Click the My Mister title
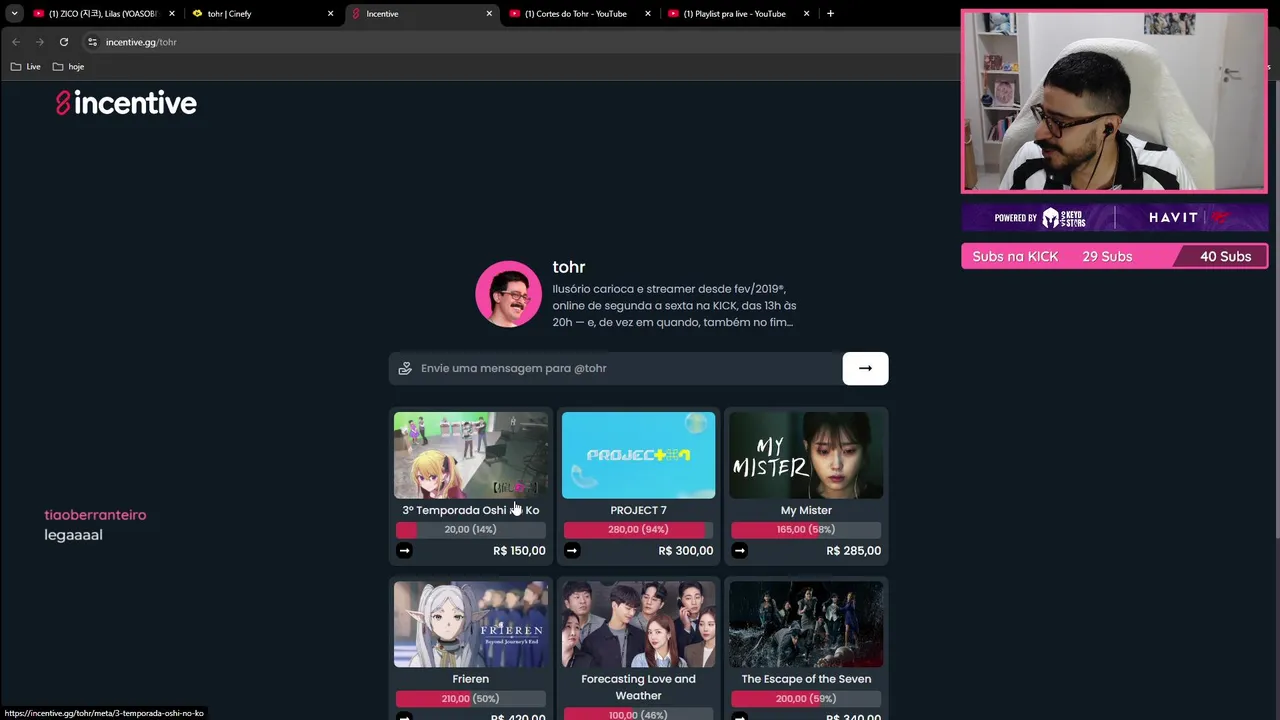Screen dimensions: 1280x720 [806, 510]
